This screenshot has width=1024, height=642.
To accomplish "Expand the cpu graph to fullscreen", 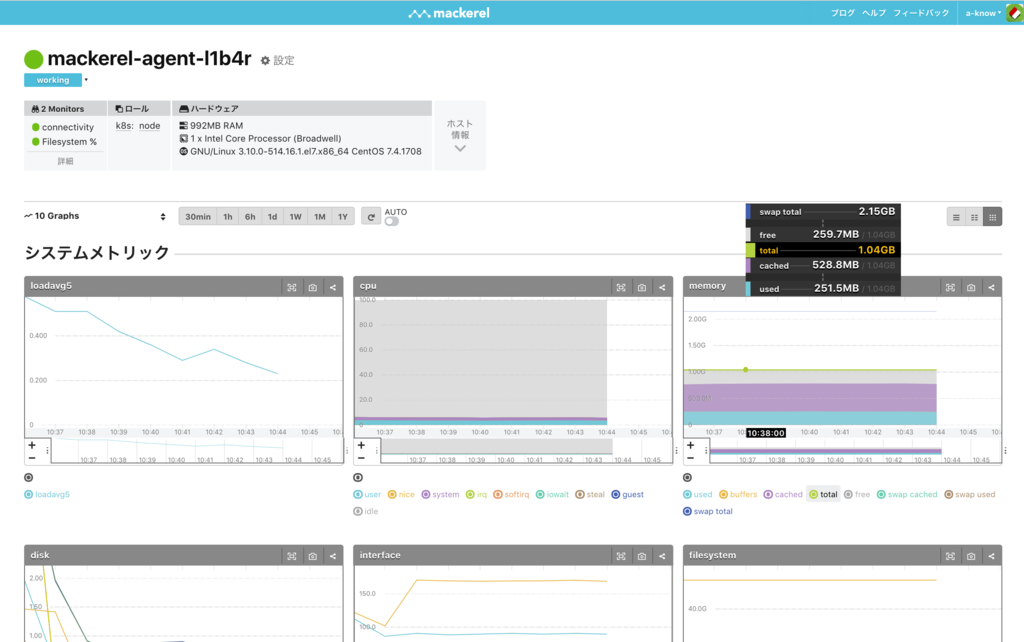I will tap(621, 287).
